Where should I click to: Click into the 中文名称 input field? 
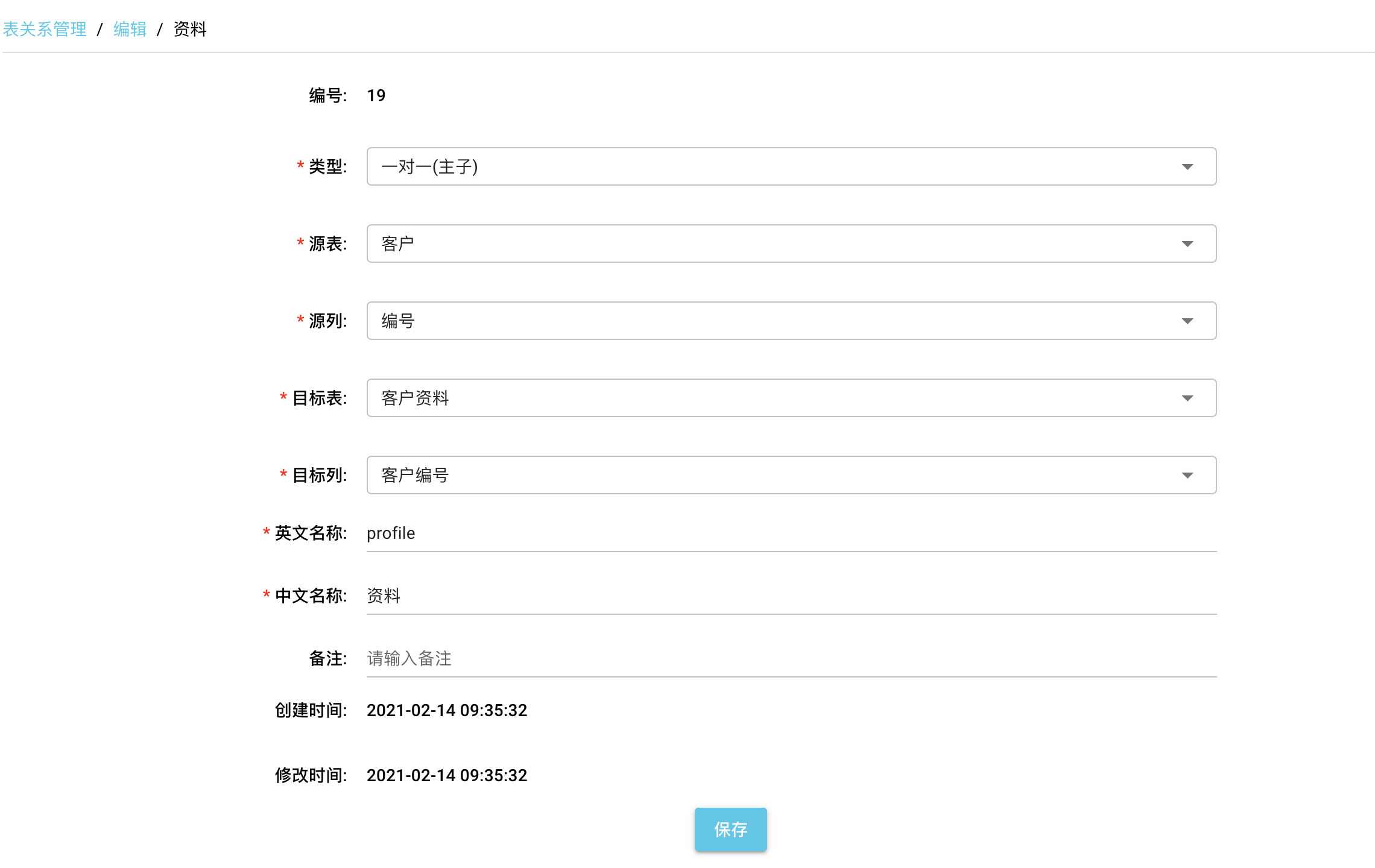coord(790,596)
